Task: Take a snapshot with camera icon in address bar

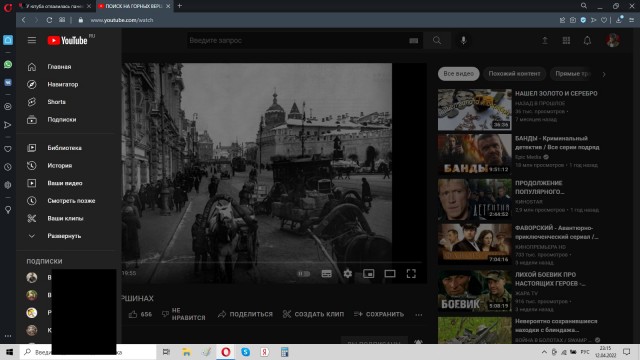Action: 573,20
